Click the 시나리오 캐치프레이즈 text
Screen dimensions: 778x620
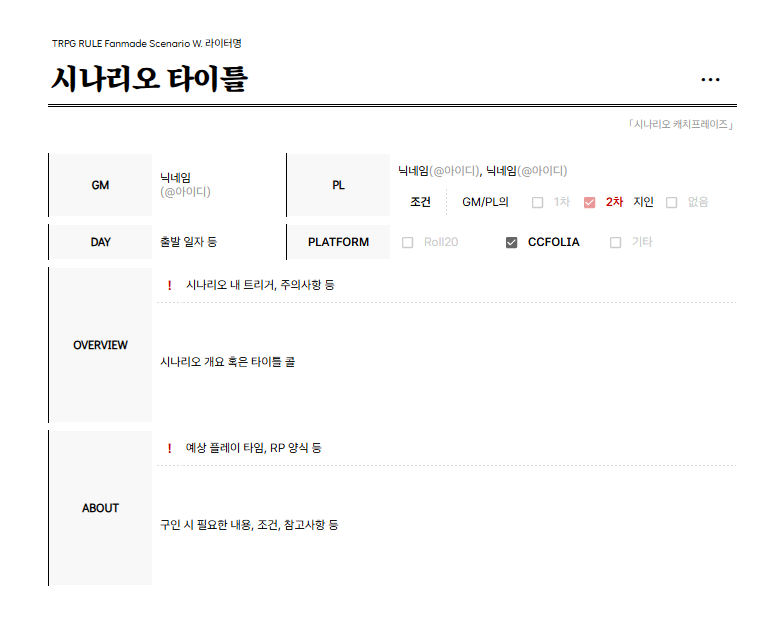click(x=681, y=124)
